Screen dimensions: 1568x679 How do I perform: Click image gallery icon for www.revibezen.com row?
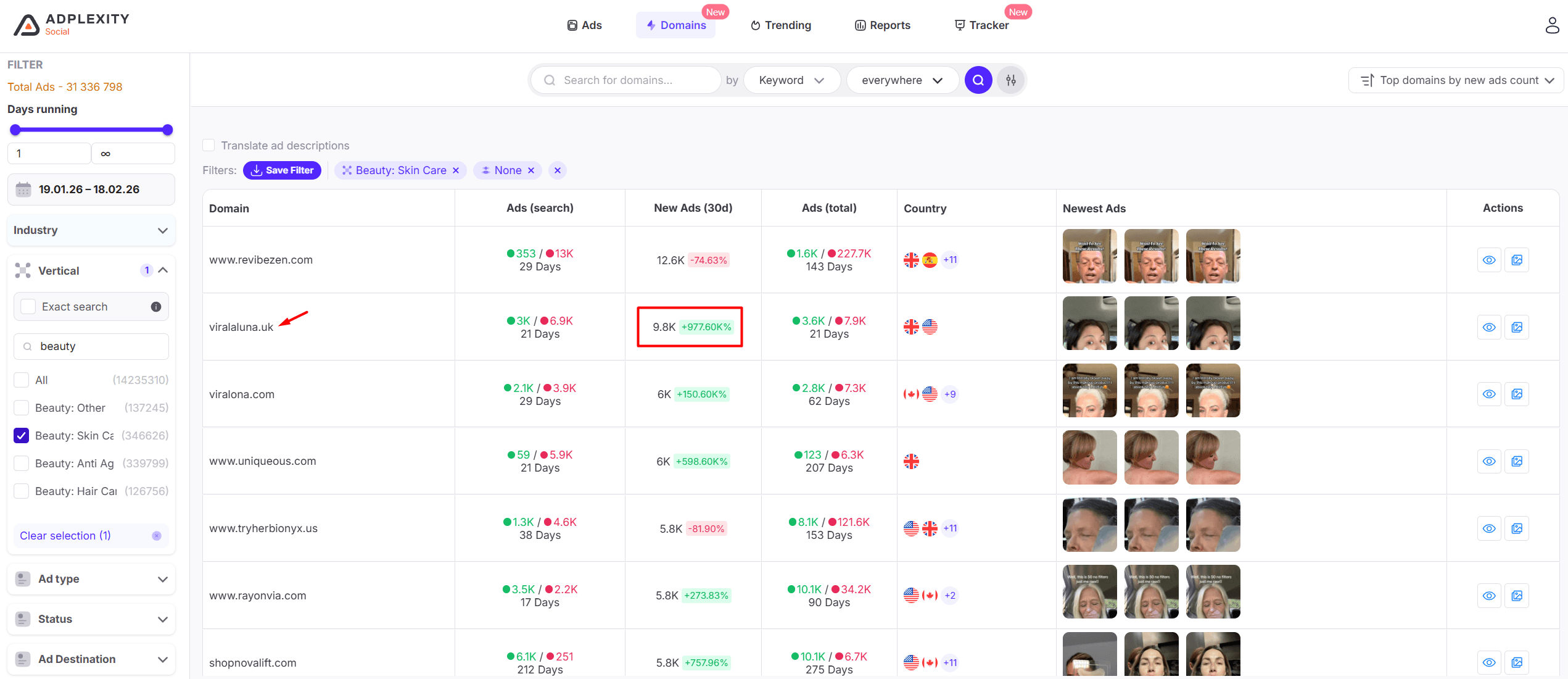click(1517, 260)
